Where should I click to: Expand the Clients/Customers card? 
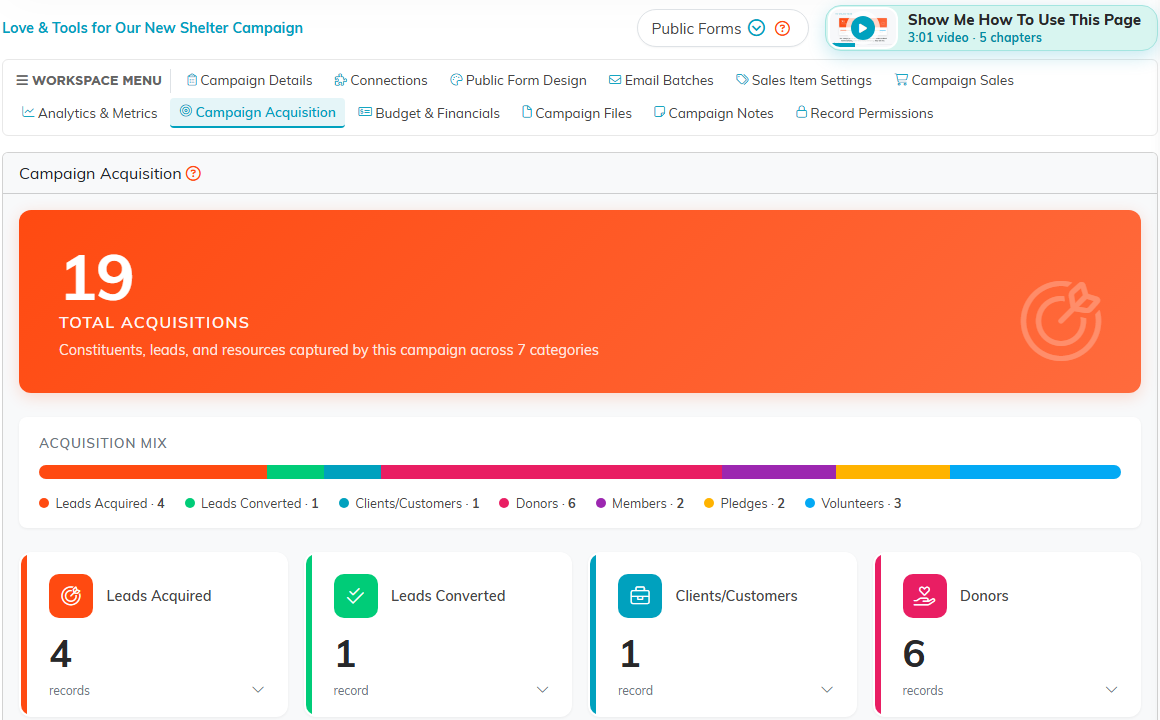pyautogui.click(x=827, y=690)
